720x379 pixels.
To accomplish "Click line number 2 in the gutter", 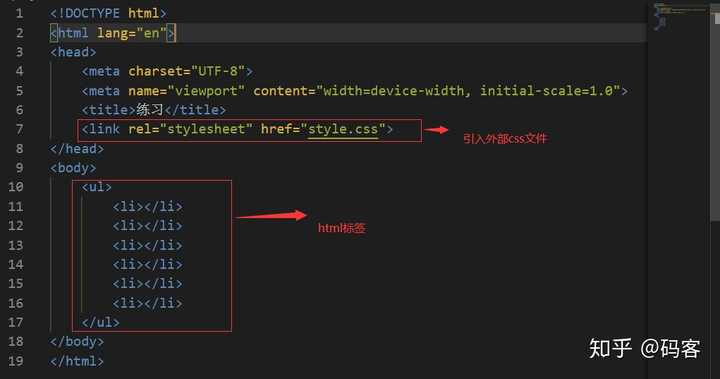I will 19,33.
